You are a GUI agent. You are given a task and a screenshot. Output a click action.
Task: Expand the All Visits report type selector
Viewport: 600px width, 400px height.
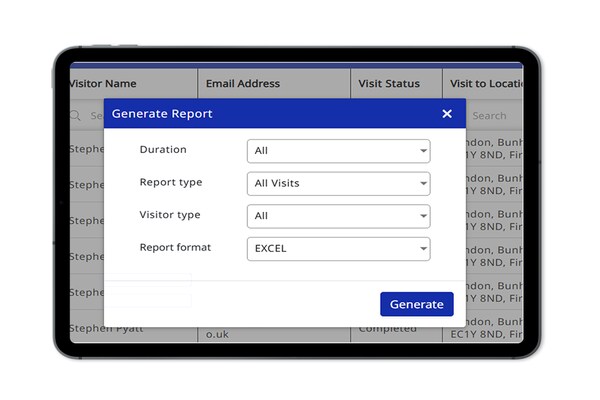(x=337, y=184)
